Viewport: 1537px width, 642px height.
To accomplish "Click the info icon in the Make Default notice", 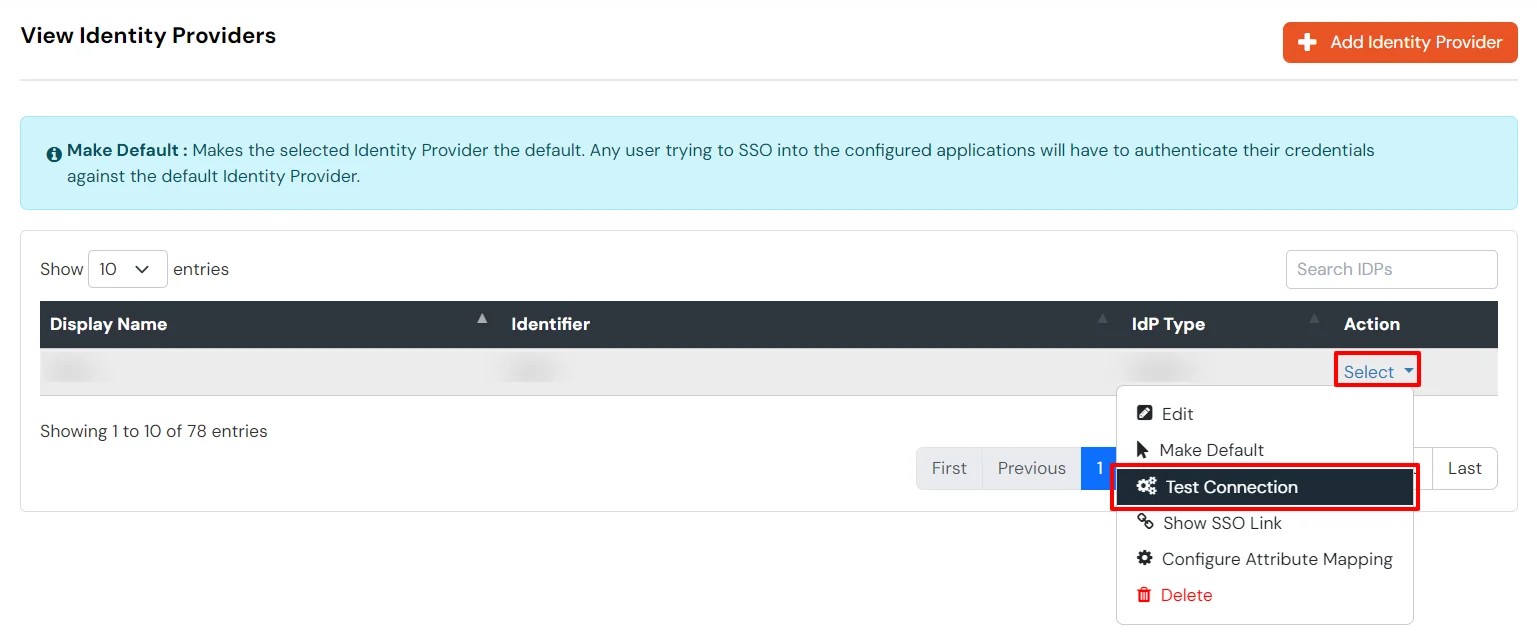I will point(53,154).
